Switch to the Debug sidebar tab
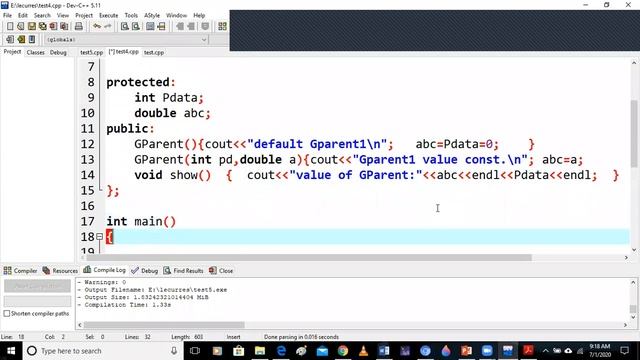The image size is (640, 360). click(x=58, y=53)
